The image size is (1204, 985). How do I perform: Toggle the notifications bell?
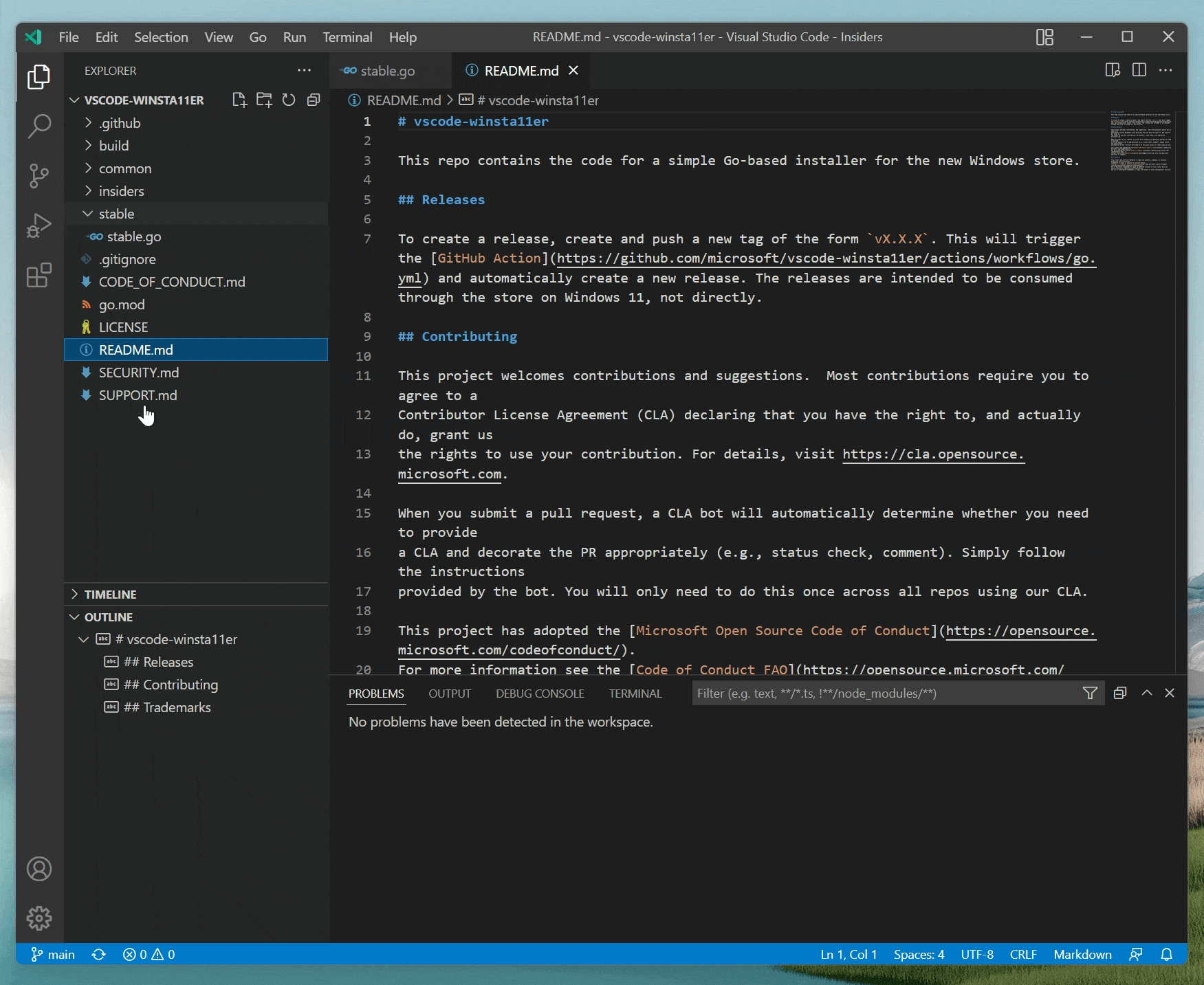(x=1168, y=954)
